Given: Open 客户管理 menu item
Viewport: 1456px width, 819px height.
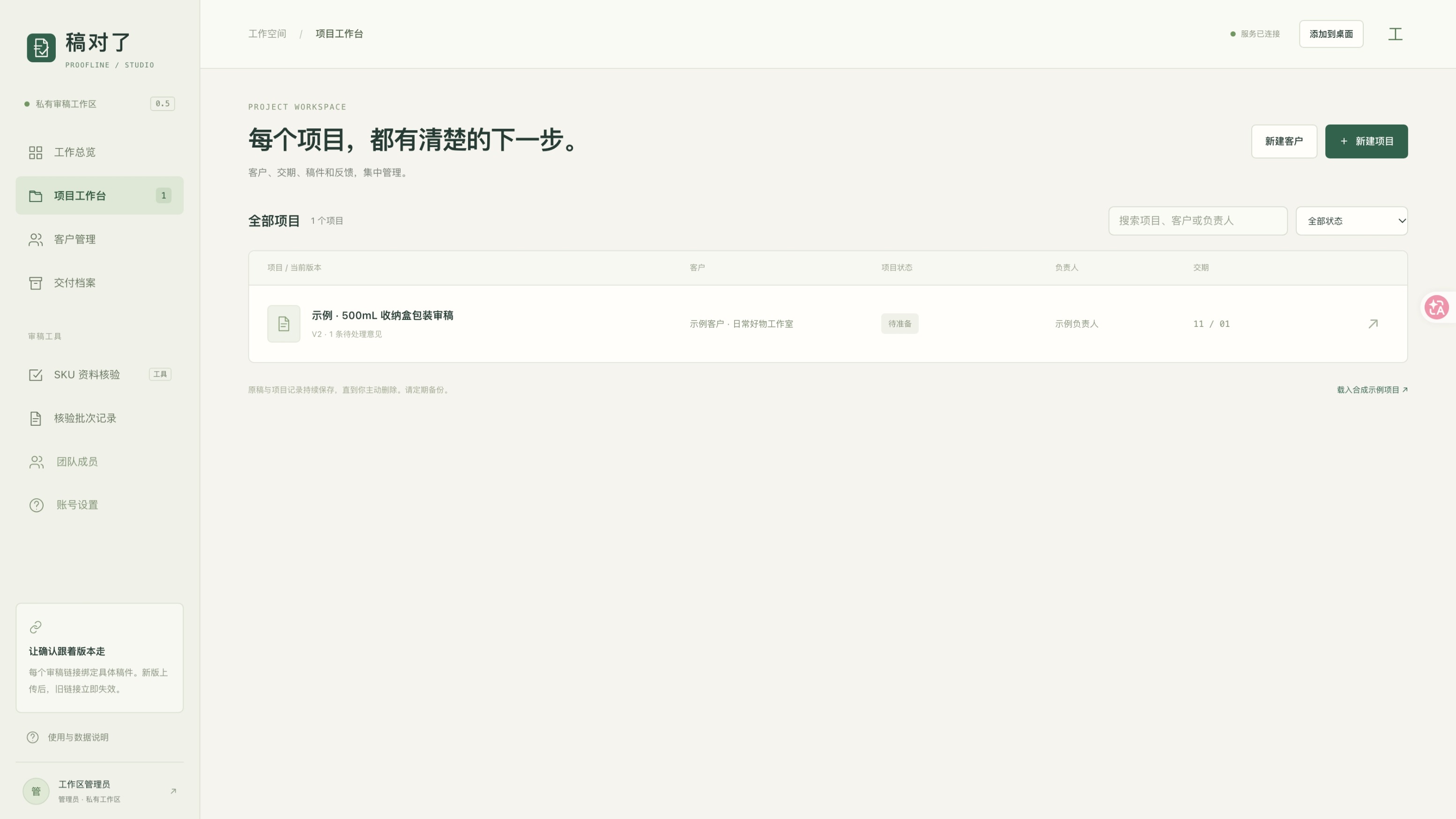Looking at the screenshot, I should click(99, 239).
